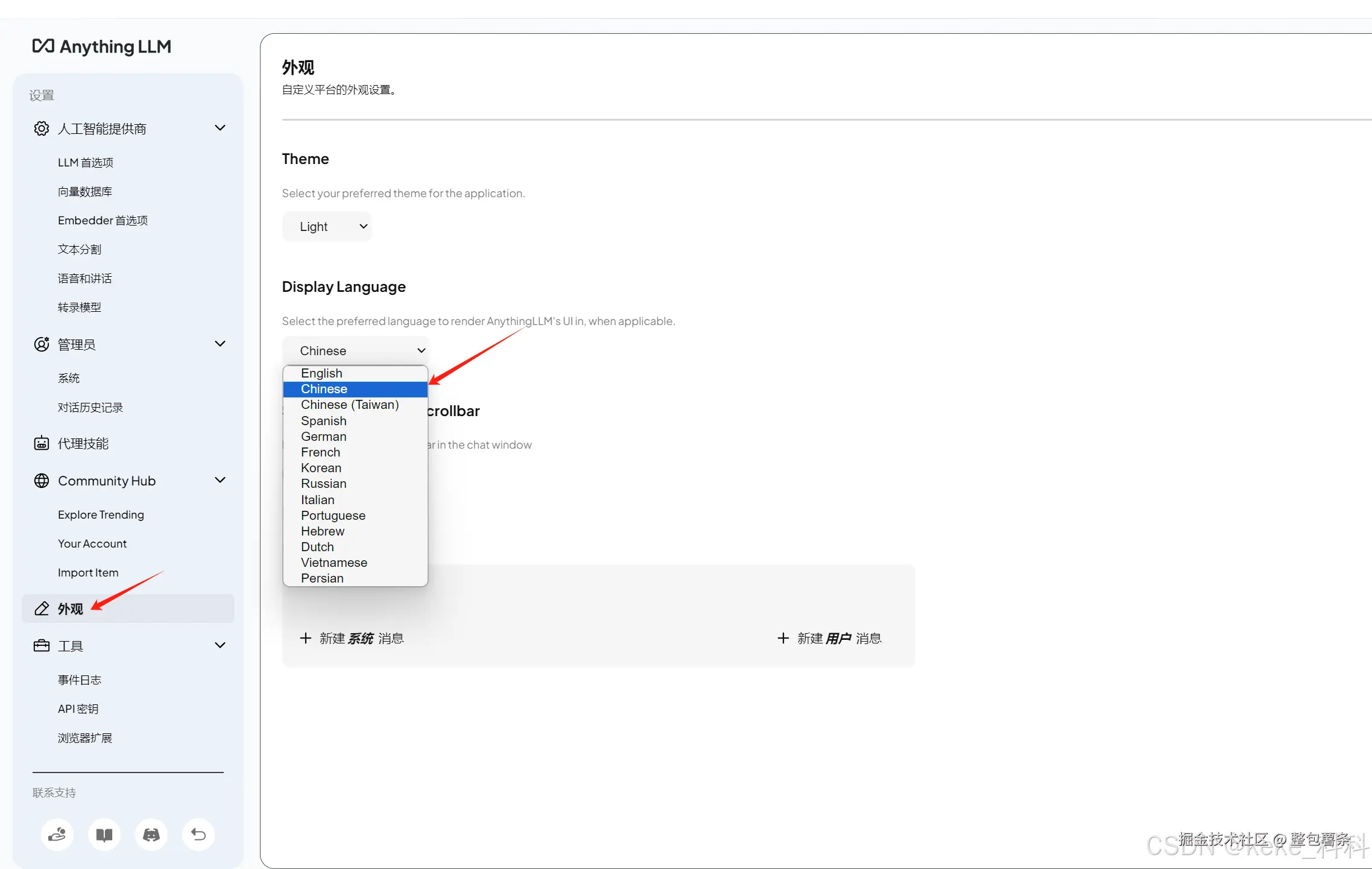Image resolution: width=1372 pixels, height=869 pixels.
Task: Click the support hand-heart icon
Action: tap(57, 835)
